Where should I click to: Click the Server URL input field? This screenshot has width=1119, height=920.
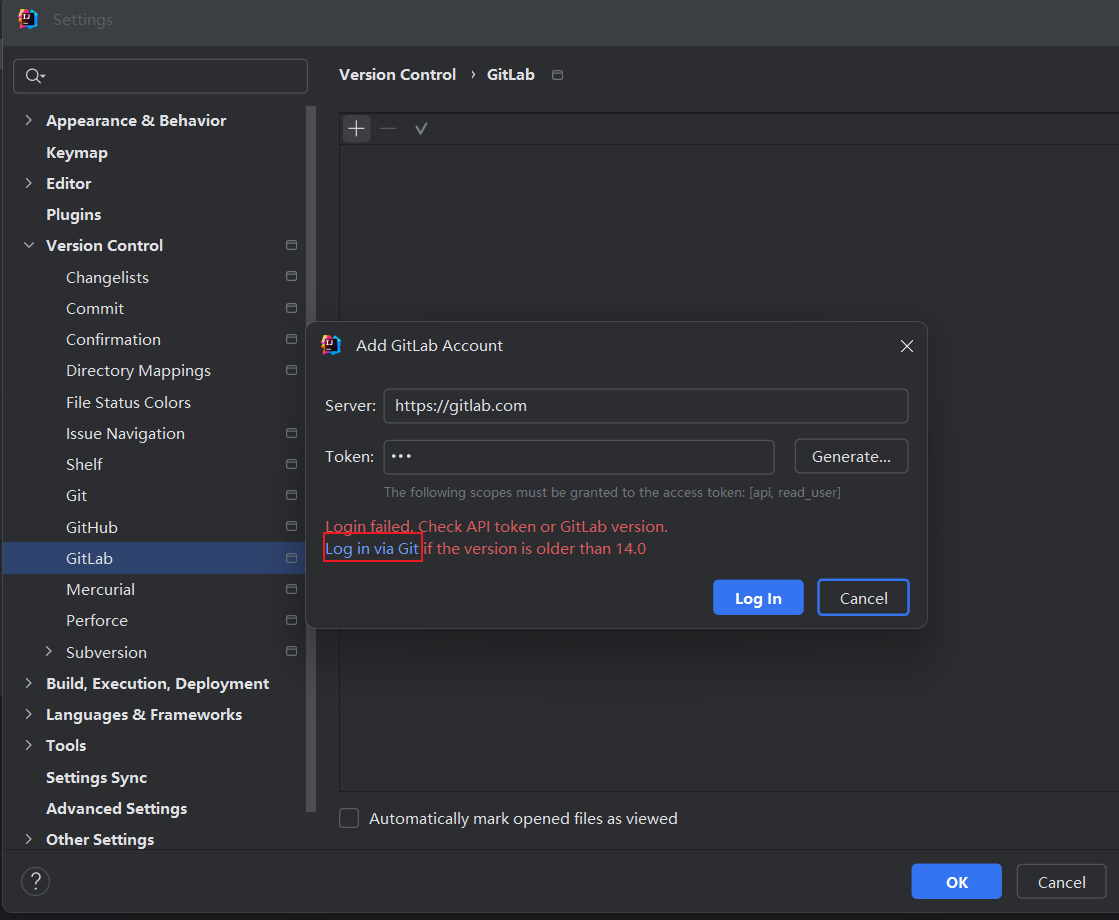(646, 405)
